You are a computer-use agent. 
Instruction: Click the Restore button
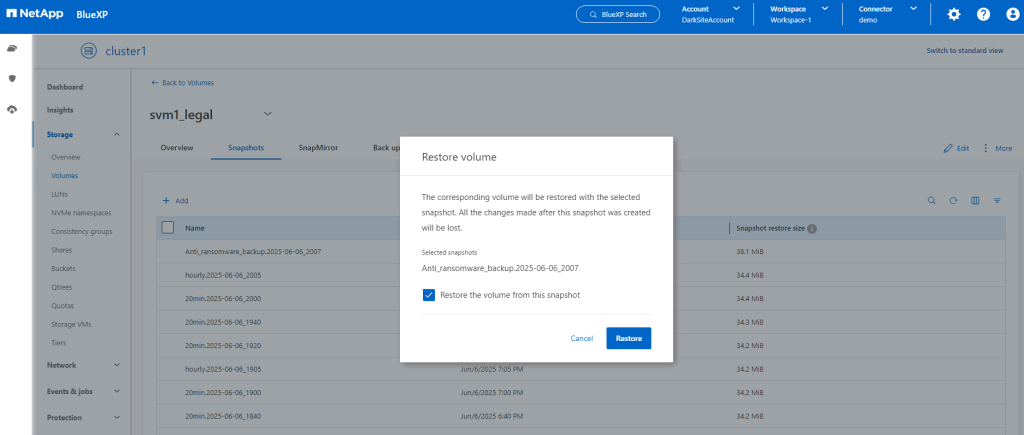(x=628, y=338)
